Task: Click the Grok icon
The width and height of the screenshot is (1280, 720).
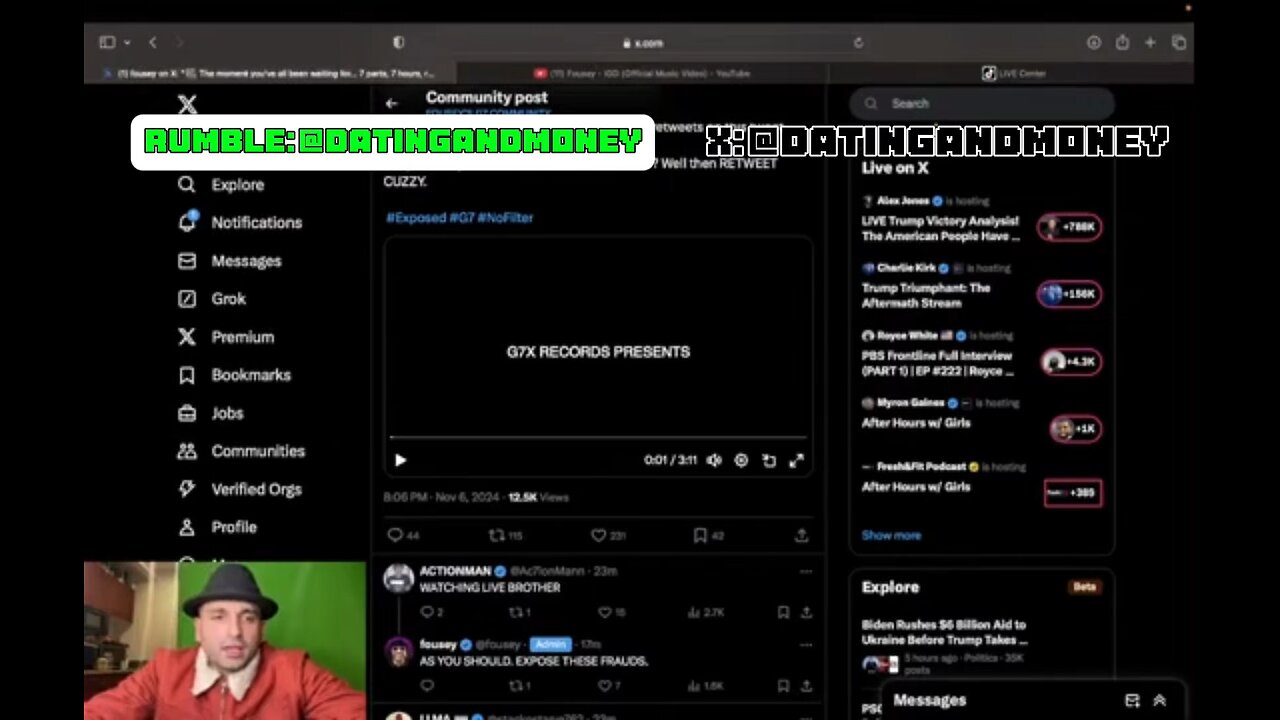Action: [x=187, y=298]
